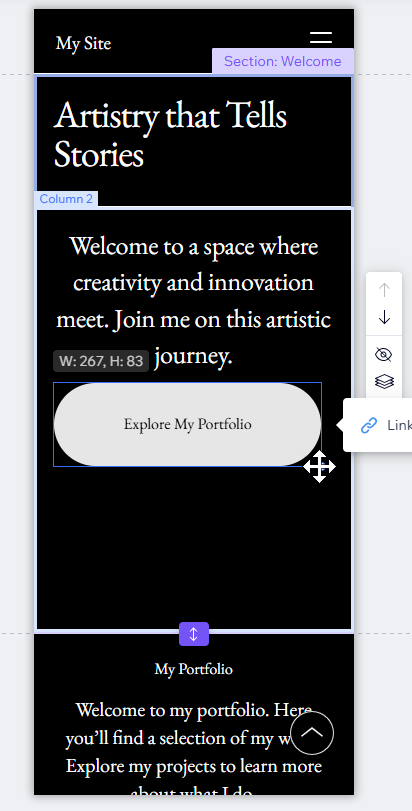Select the Section: Welcome label tab

click(x=283, y=61)
